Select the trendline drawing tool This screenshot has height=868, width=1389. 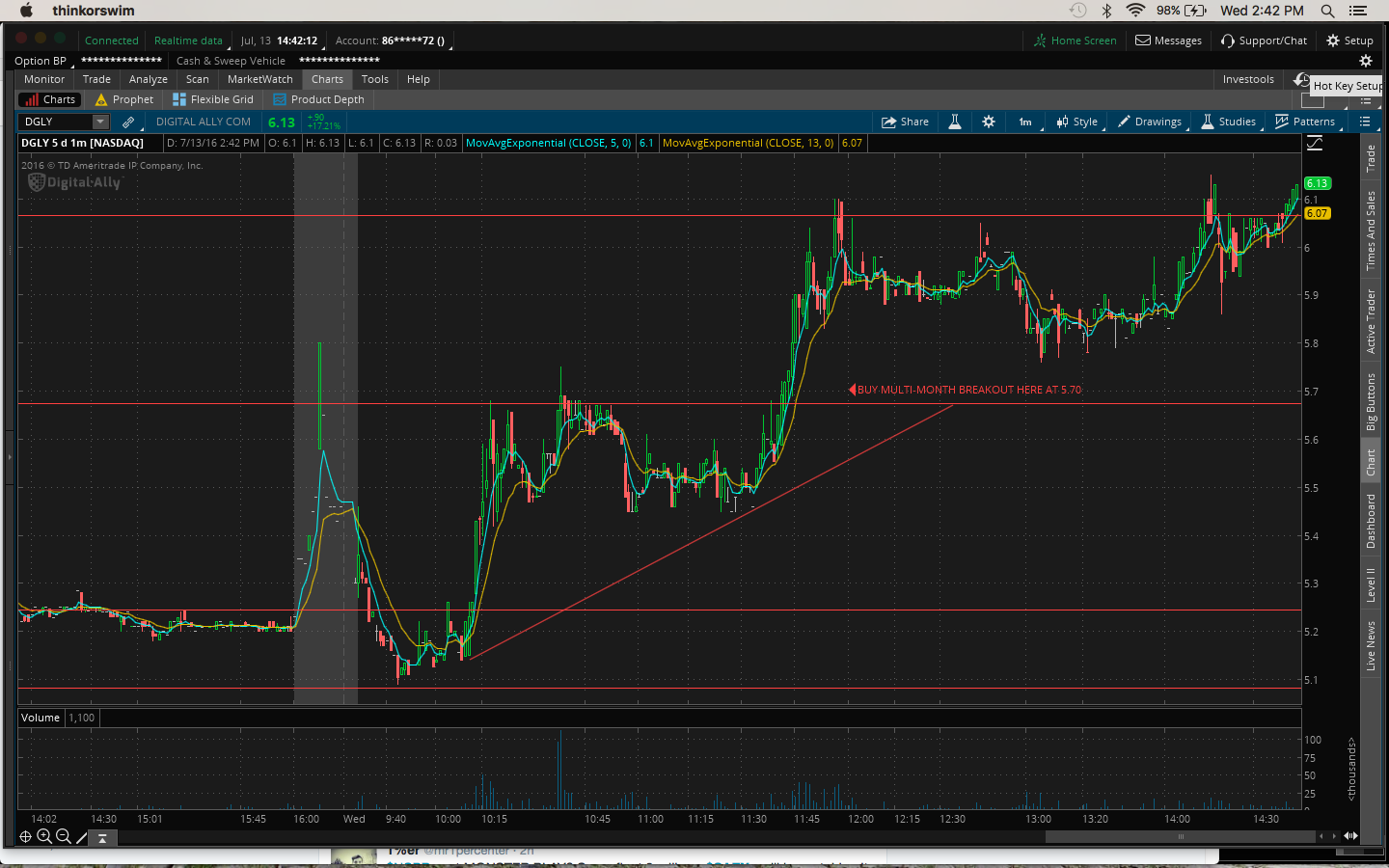tap(82, 837)
